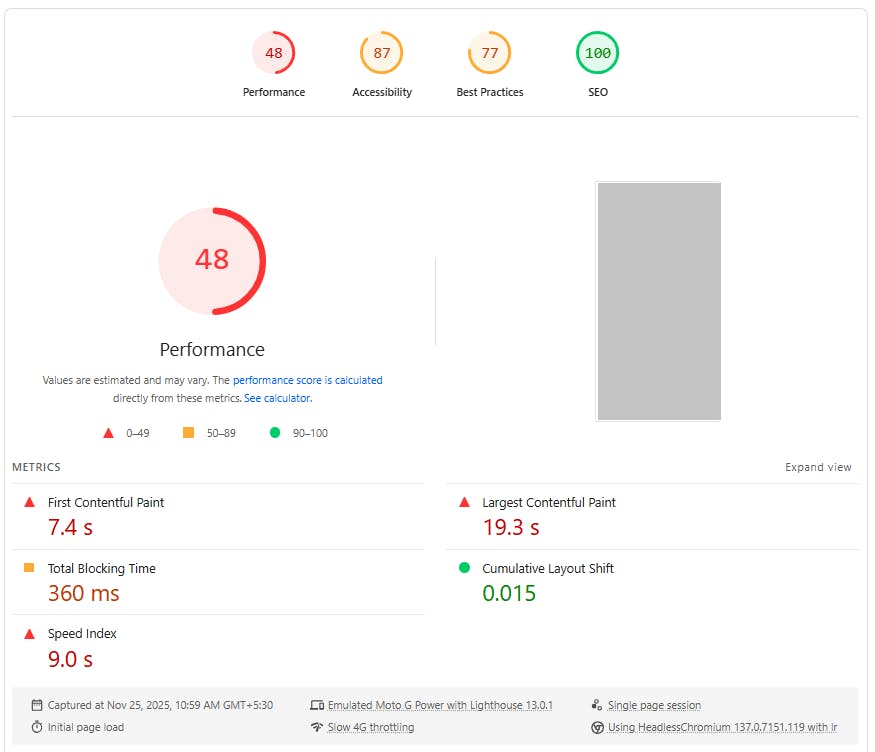Select the Accessibility 87 score gauge
Screen dimensions: 875x752
click(381, 53)
